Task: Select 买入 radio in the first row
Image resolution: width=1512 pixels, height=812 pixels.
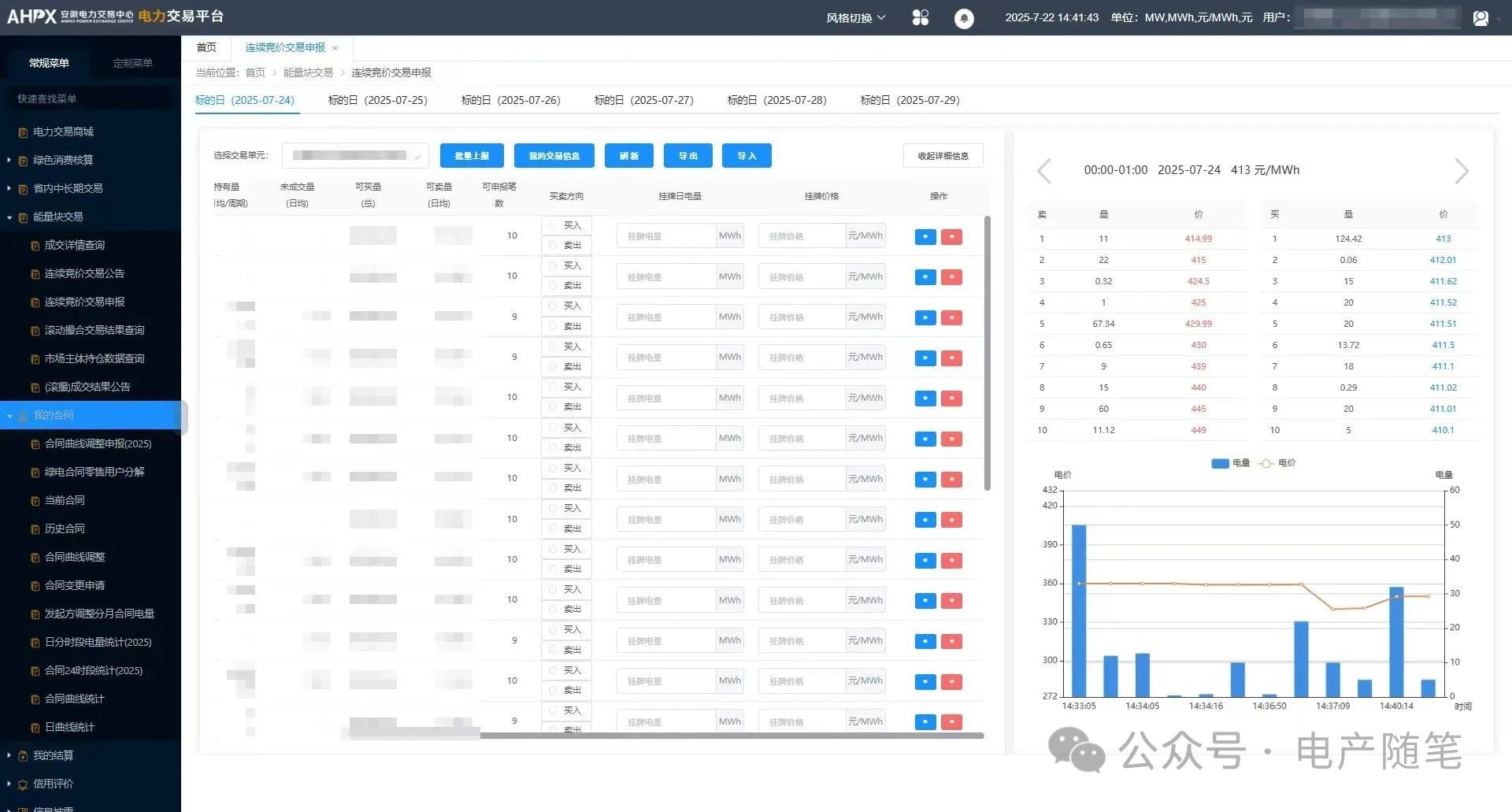Action: (553, 225)
